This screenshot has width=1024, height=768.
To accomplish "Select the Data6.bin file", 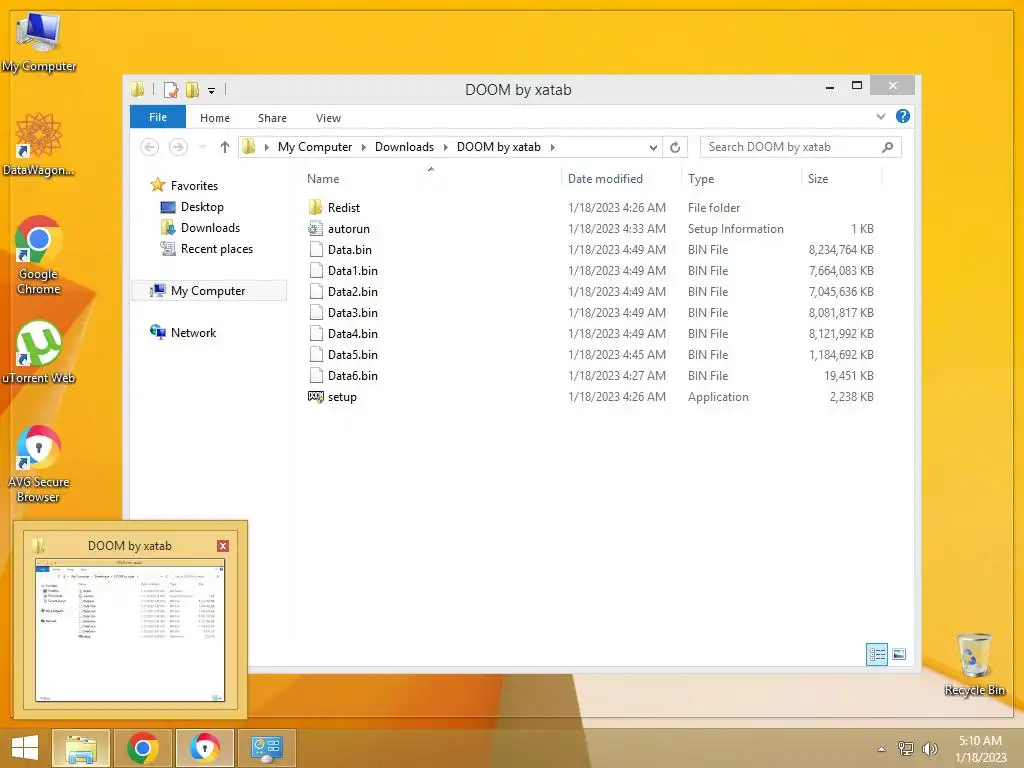I will [353, 376].
